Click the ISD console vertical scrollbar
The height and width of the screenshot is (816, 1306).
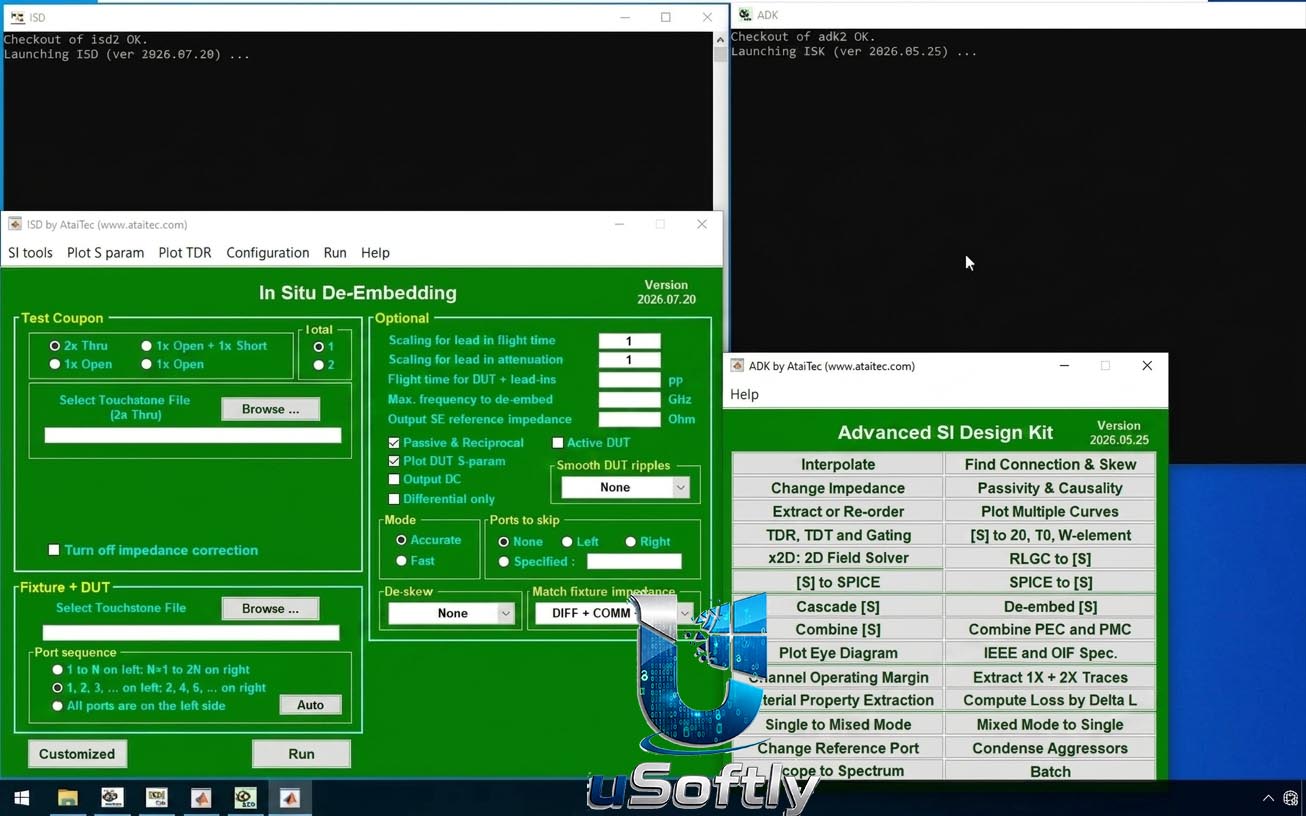pyautogui.click(x=720, y=120)
